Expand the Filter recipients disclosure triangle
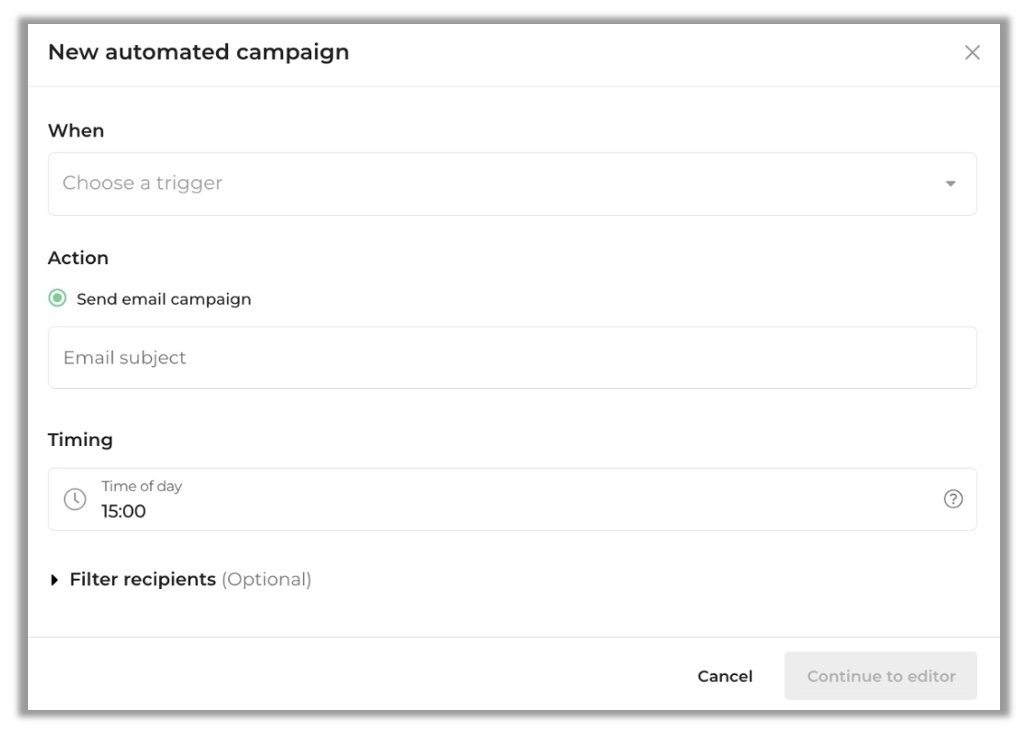 click(55, 580)
